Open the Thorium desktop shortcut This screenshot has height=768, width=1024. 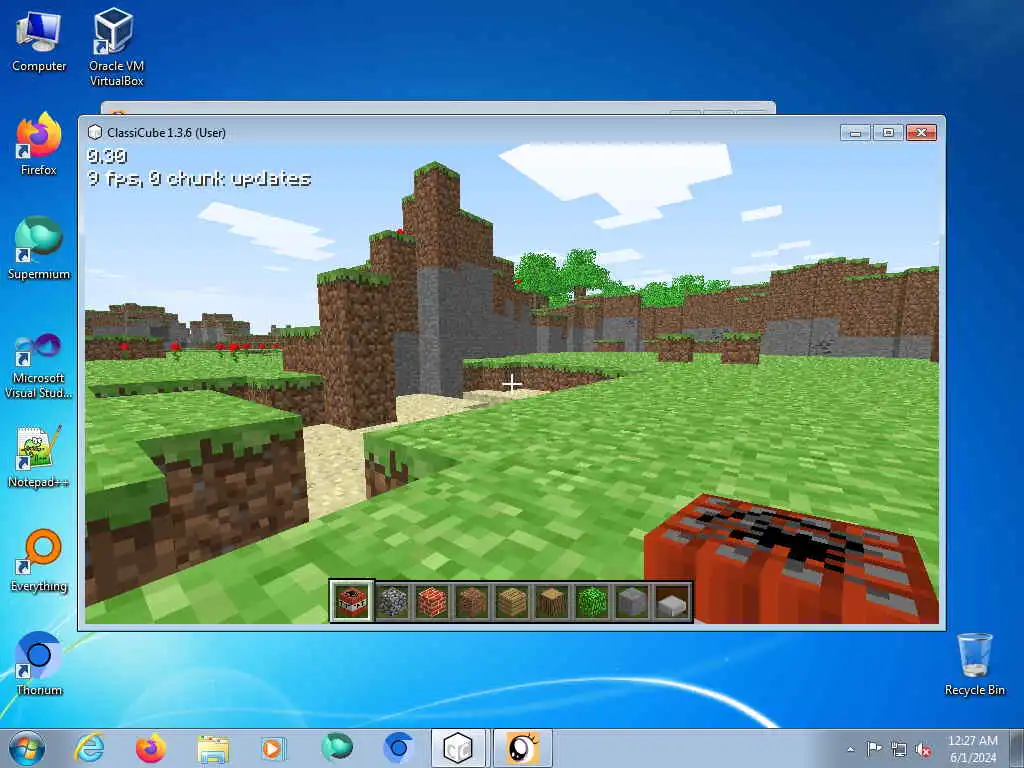(39, 664)
